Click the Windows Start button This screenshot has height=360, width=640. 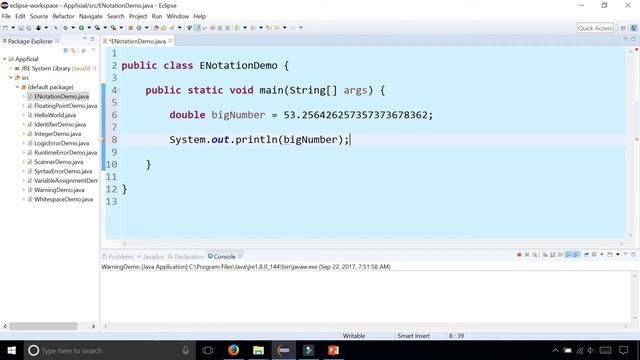point(11,350)
